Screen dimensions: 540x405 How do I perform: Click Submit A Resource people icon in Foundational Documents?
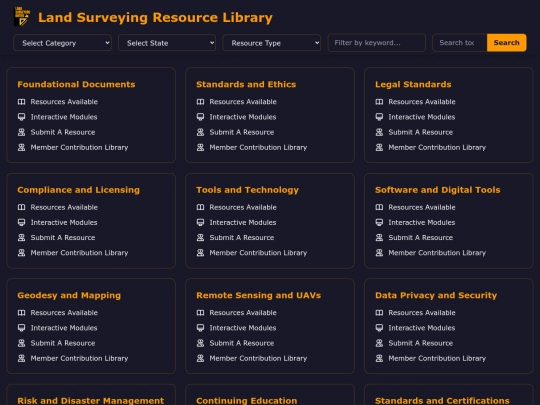(21, 132)
